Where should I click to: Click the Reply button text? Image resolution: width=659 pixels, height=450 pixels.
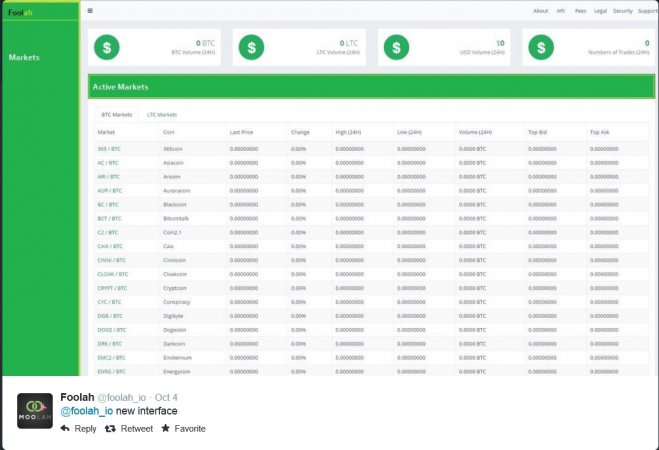(x=85, y=429)
